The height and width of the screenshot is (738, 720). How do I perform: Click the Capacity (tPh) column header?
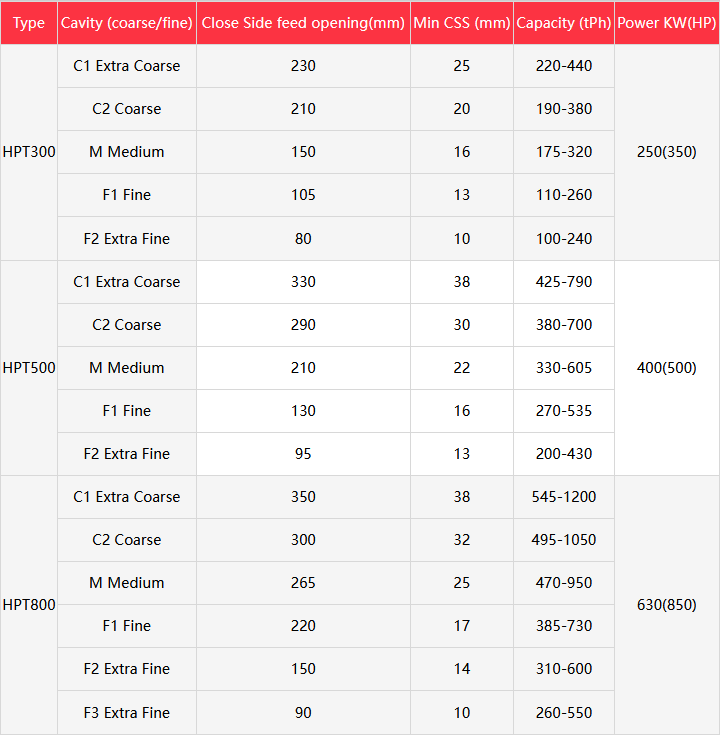[x=564, y=23]
